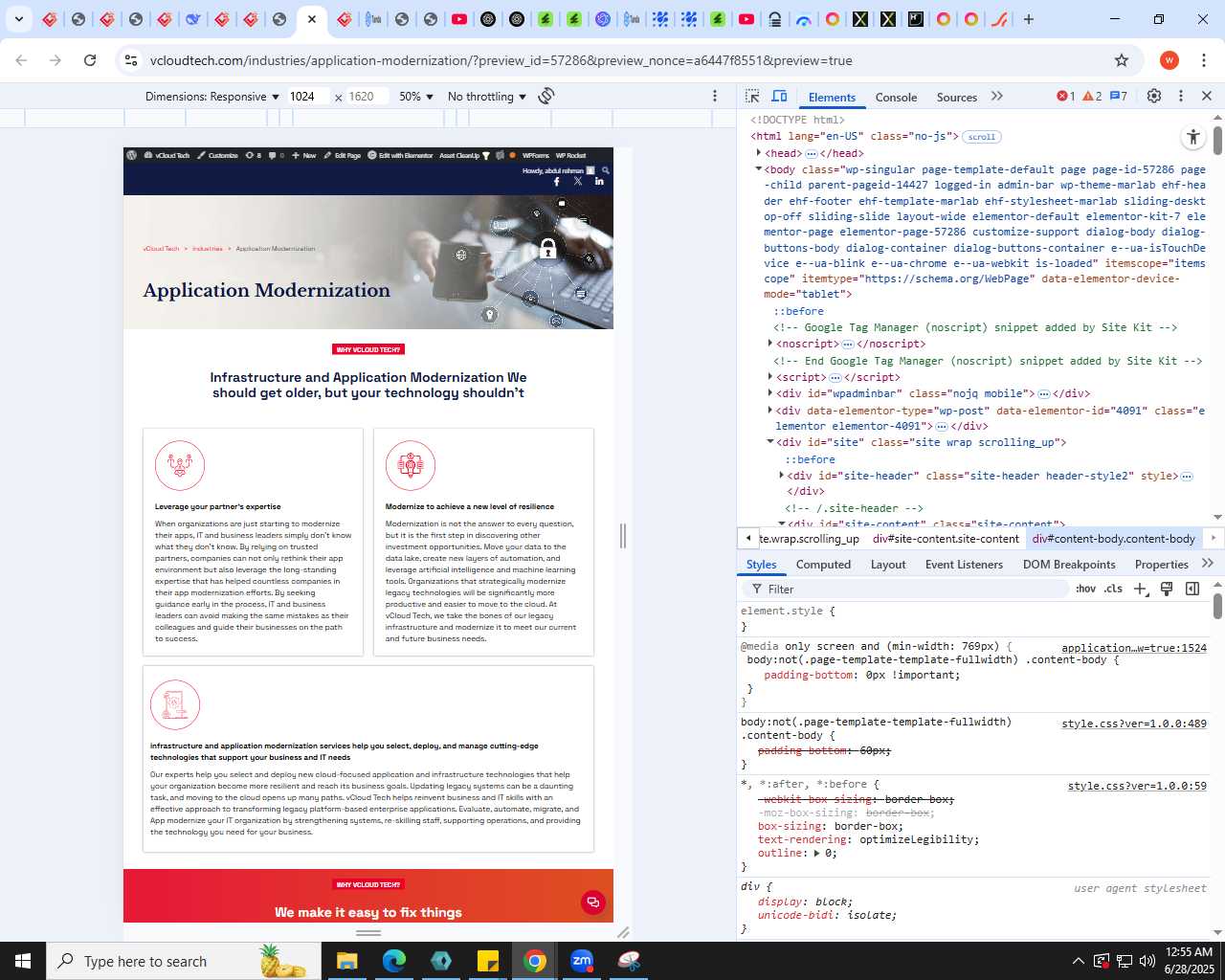Open DevTools customize three-dot menu
Screen dimensions: 1225x980
(x=1181, y=96)
